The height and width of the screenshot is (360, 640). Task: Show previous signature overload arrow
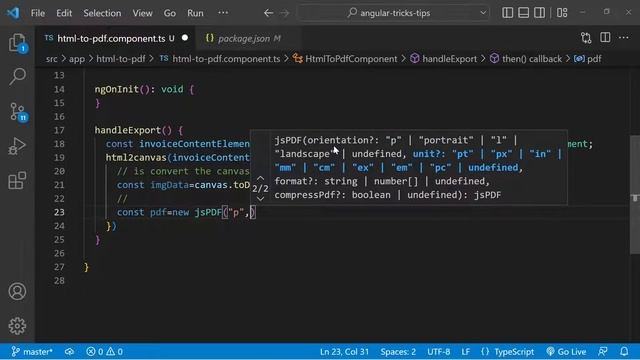pos(260,178)
